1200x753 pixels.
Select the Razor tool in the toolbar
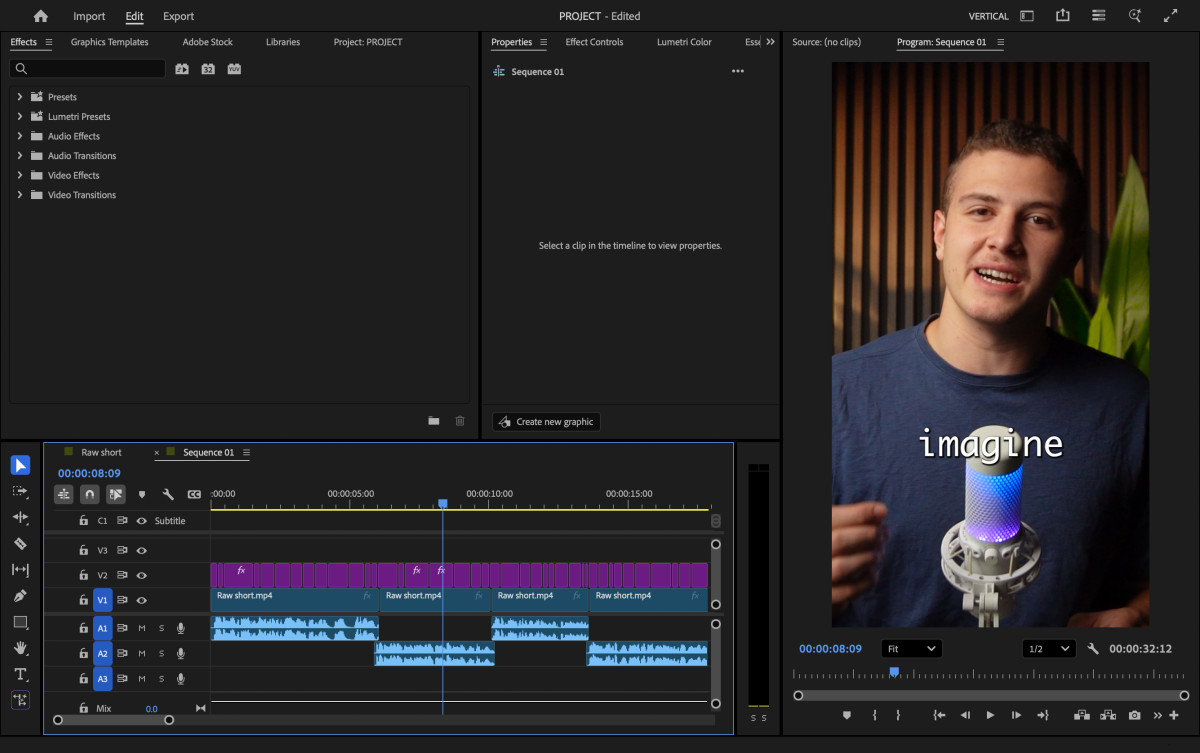click(x=20, y=543)
